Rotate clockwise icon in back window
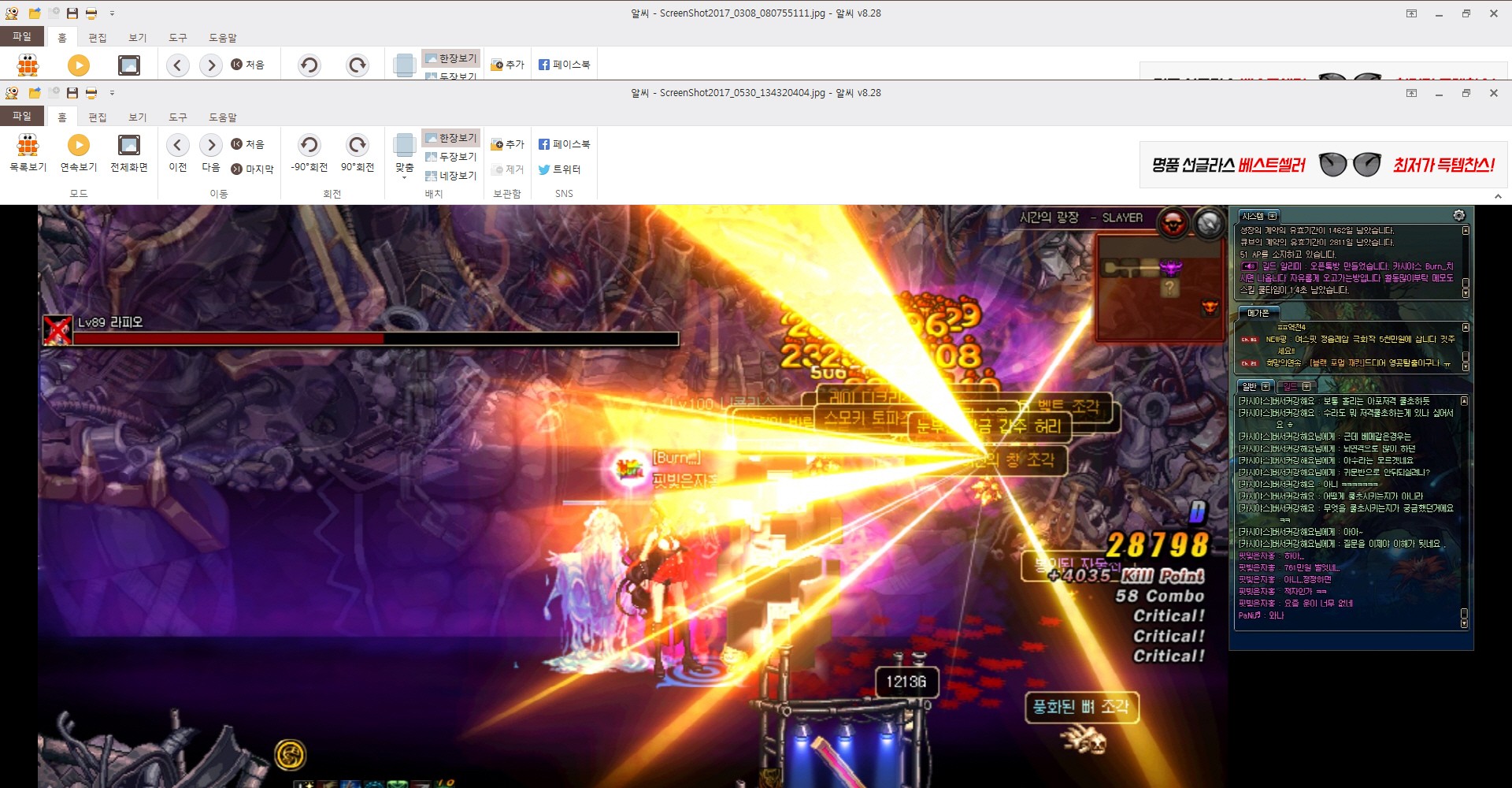This screenshot has height=788, width=1512. (x=358, y=65)
